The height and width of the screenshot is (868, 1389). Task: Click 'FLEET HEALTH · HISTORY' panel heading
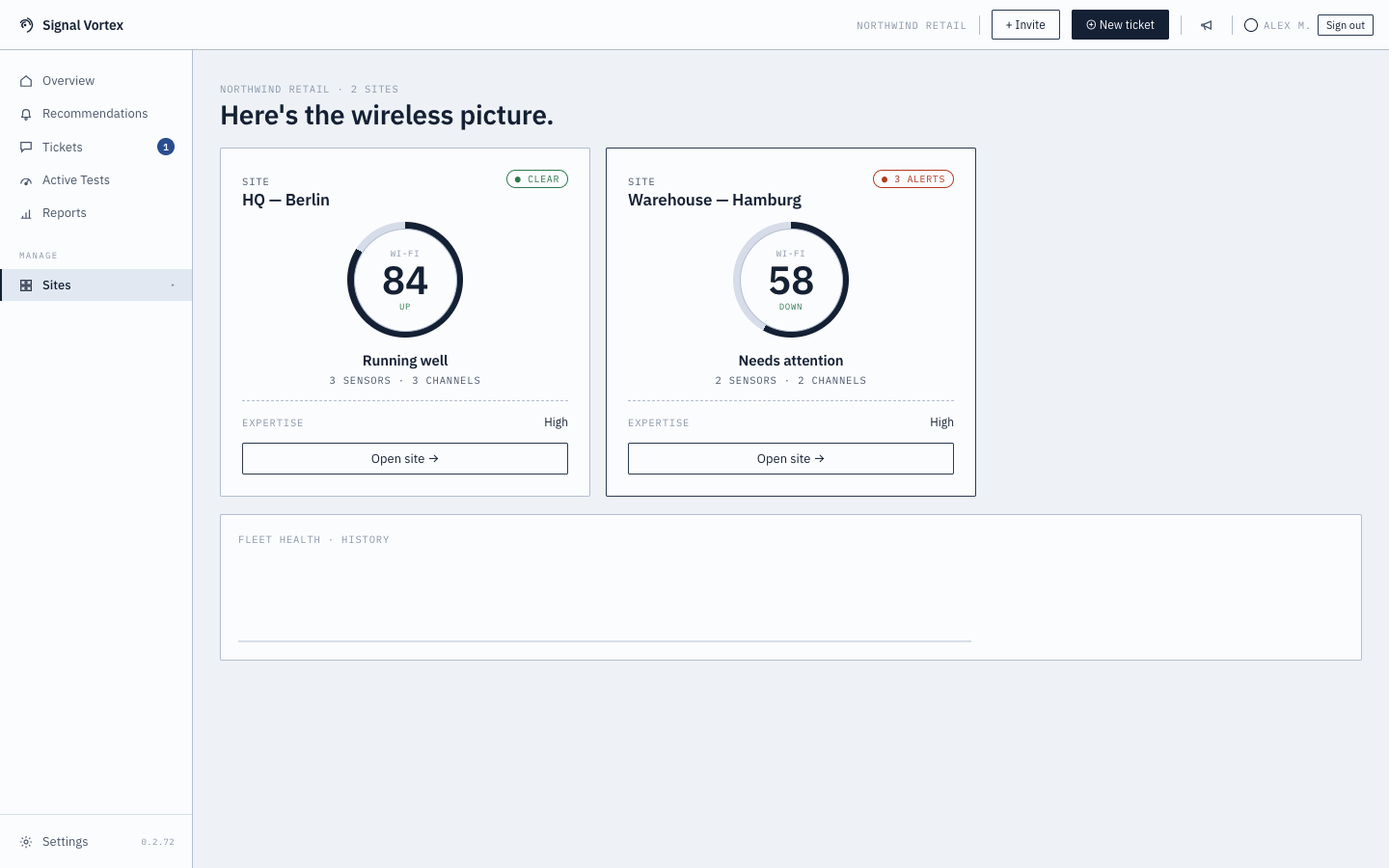(313, 540)
